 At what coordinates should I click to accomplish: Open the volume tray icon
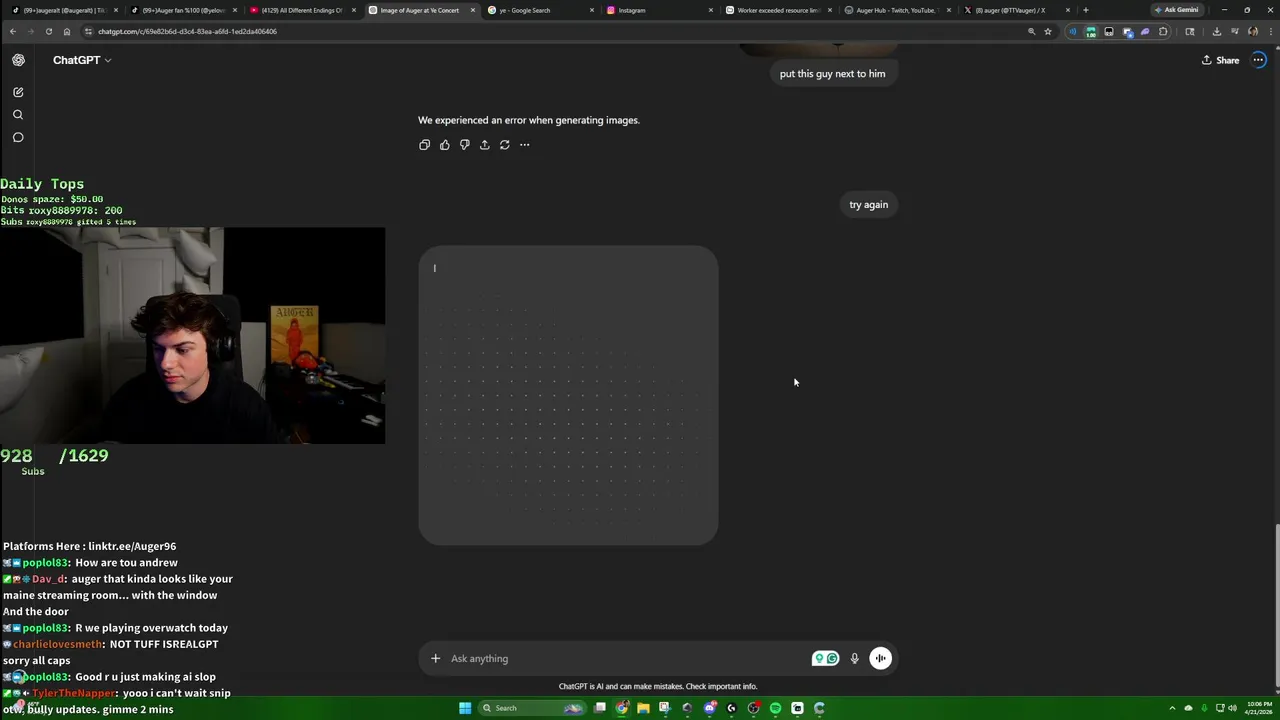click(x=1232, y=708)
